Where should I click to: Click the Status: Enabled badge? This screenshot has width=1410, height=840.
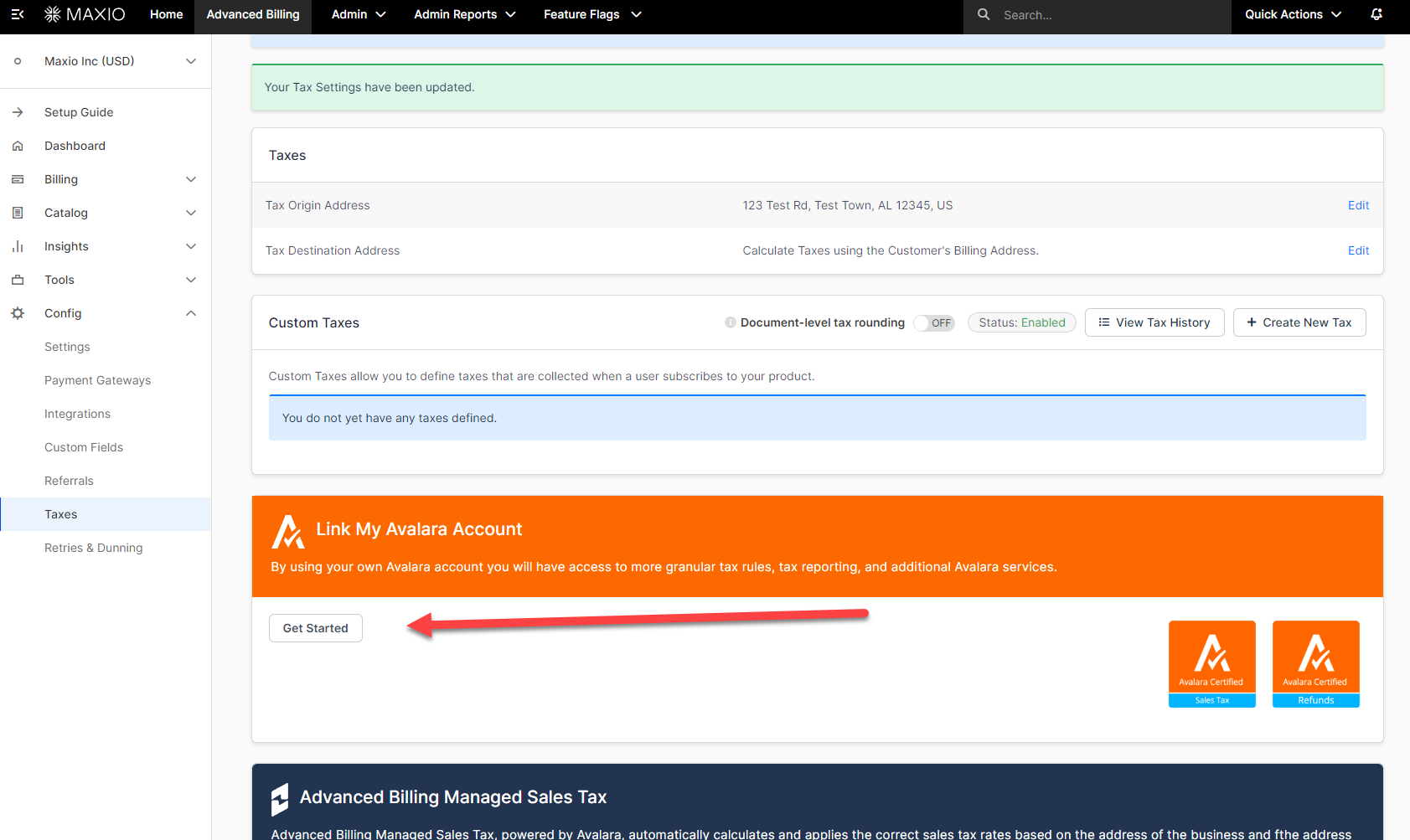click(x=1022, y=322)
